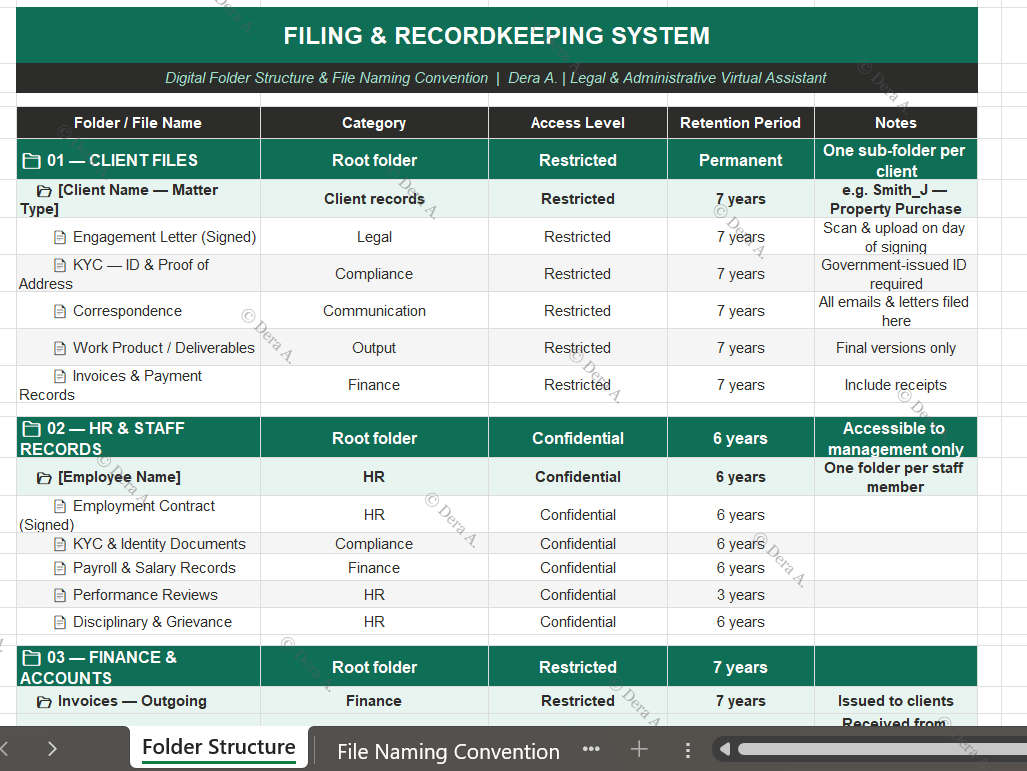Screen dimensions: 1027x771
Task: Select HR cell in Disciplinary & Grievance row
Action: pos(374,622)
